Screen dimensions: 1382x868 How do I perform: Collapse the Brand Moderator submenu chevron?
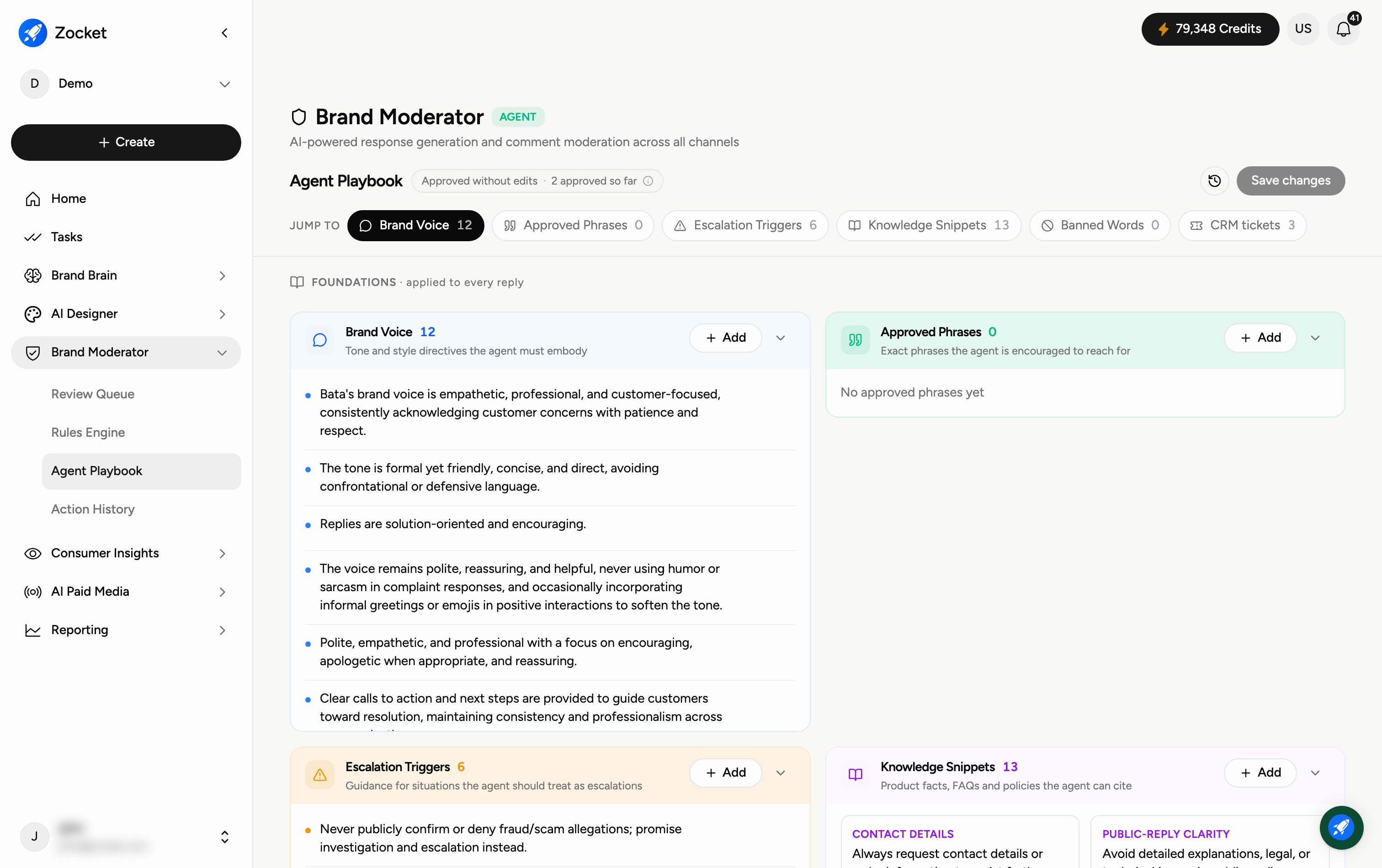[x=222, y=353]
